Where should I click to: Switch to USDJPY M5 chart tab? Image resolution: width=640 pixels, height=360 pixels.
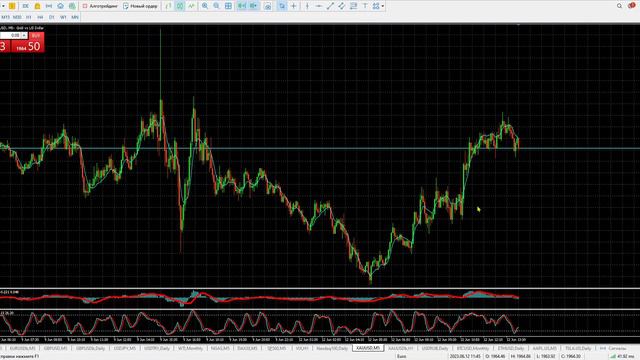point(124,348)
